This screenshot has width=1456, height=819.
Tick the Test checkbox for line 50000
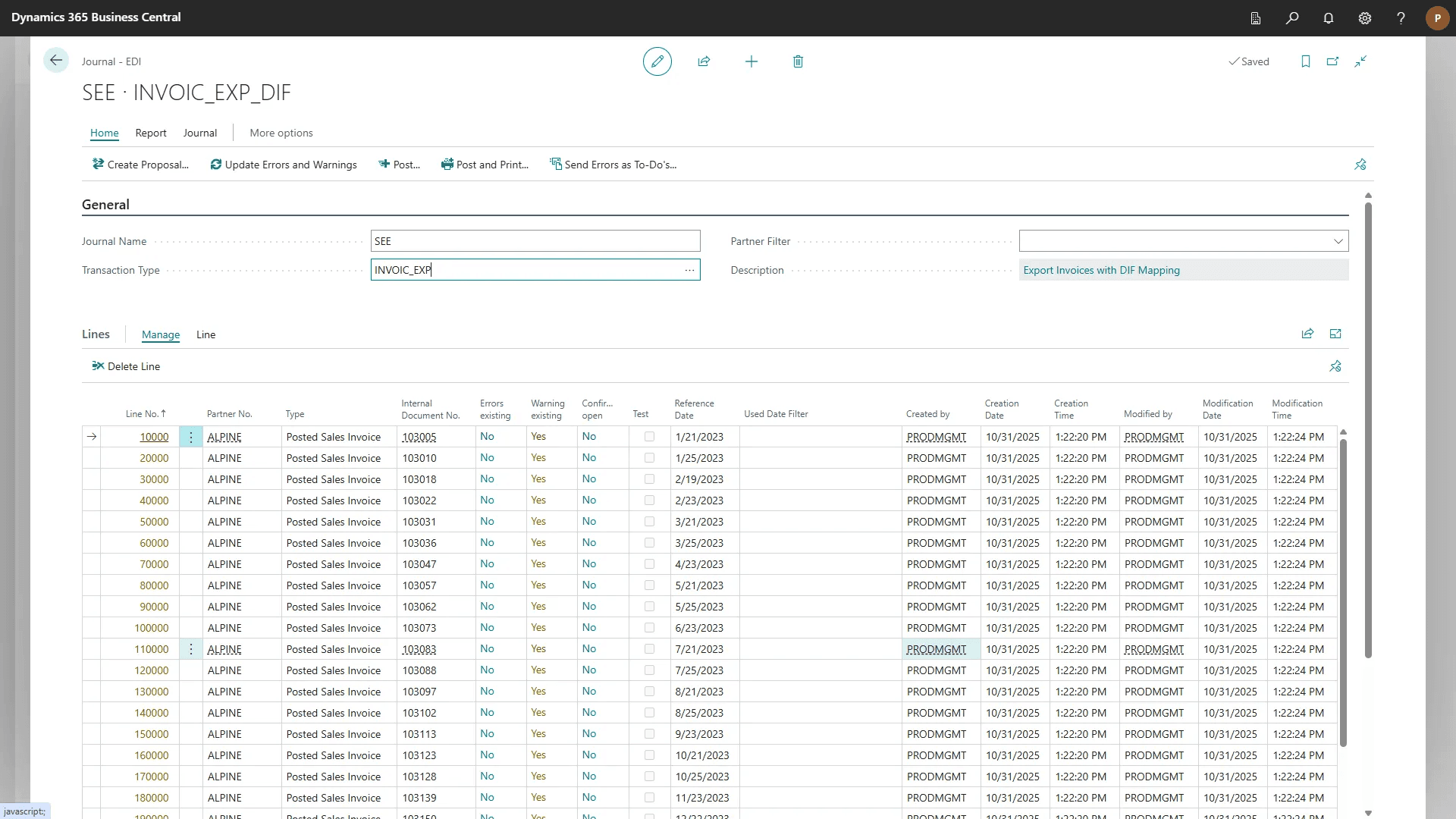[649, 522]
